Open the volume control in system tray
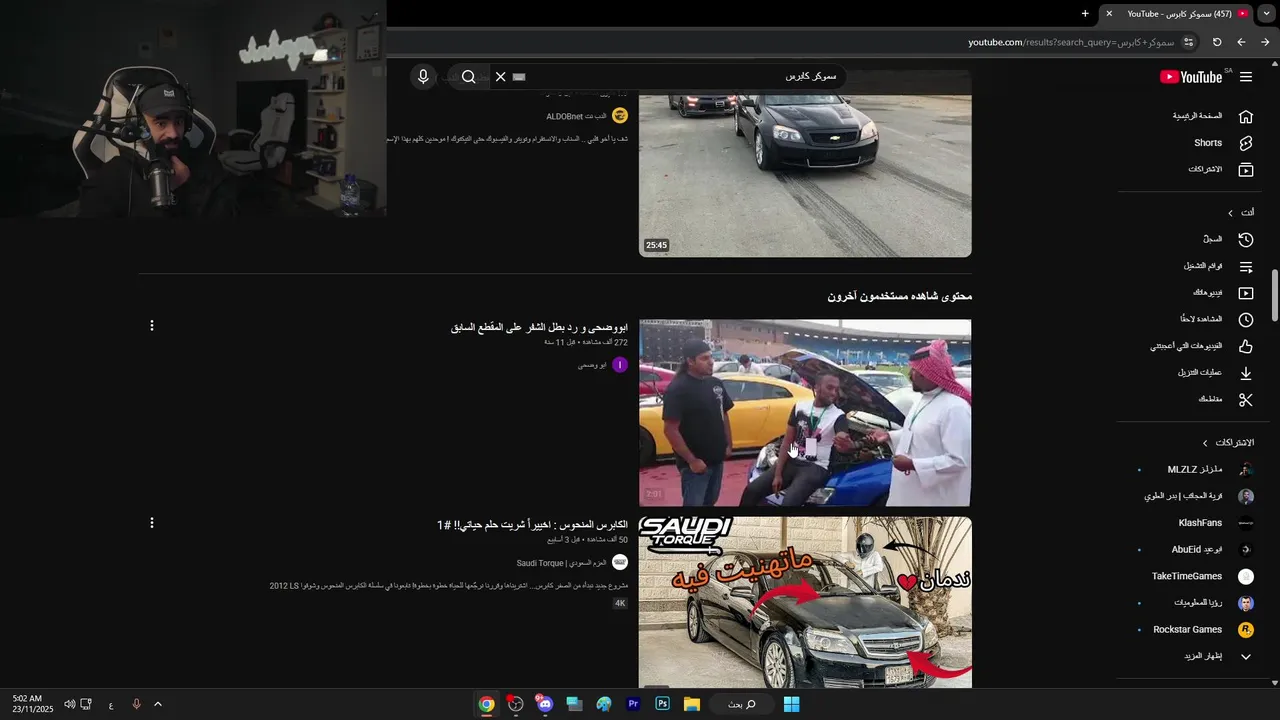Image resolution: width=1280 pixels, height=720 pixels. [69, 704]
